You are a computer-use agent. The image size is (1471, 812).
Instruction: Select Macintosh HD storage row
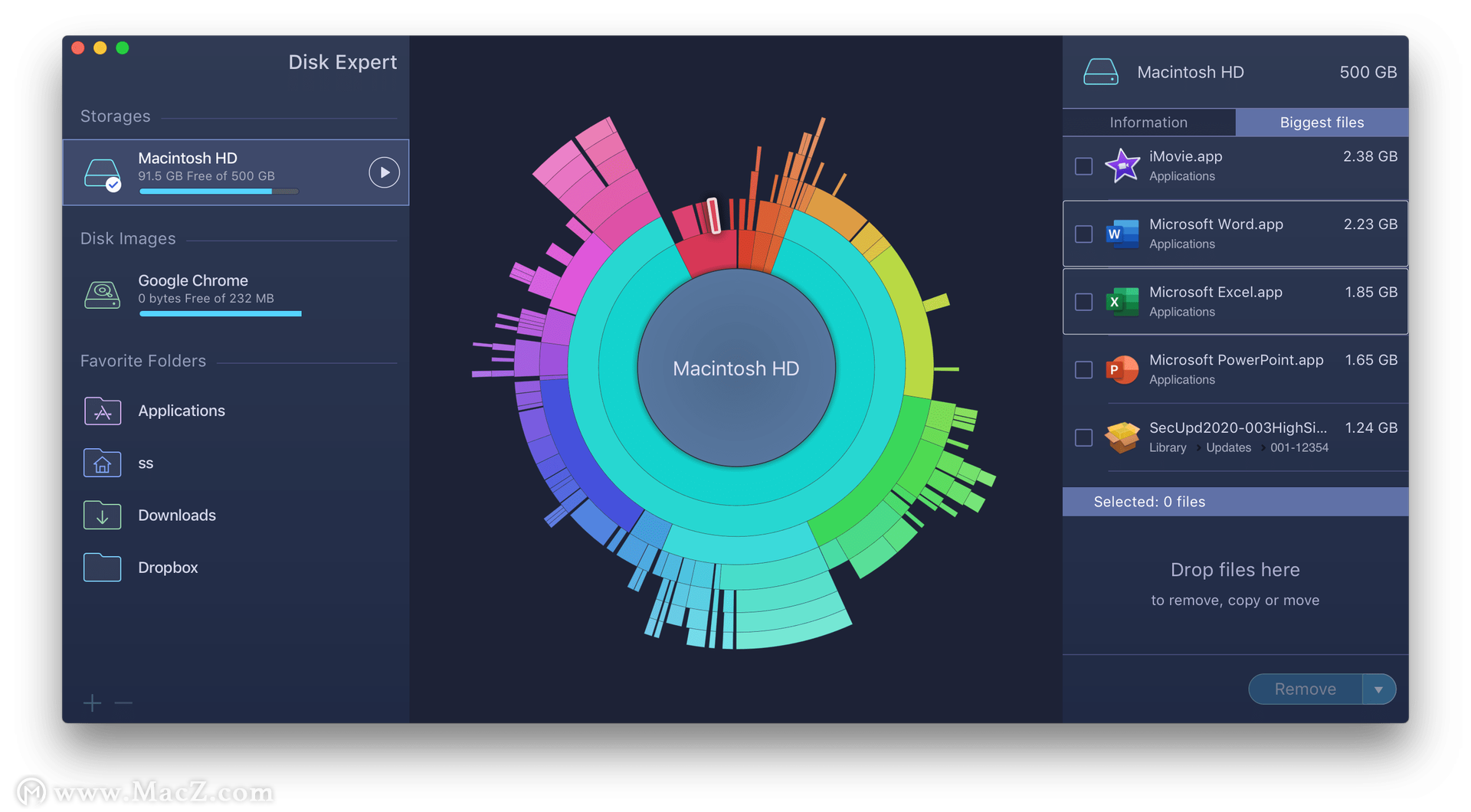tap(236, 172)
